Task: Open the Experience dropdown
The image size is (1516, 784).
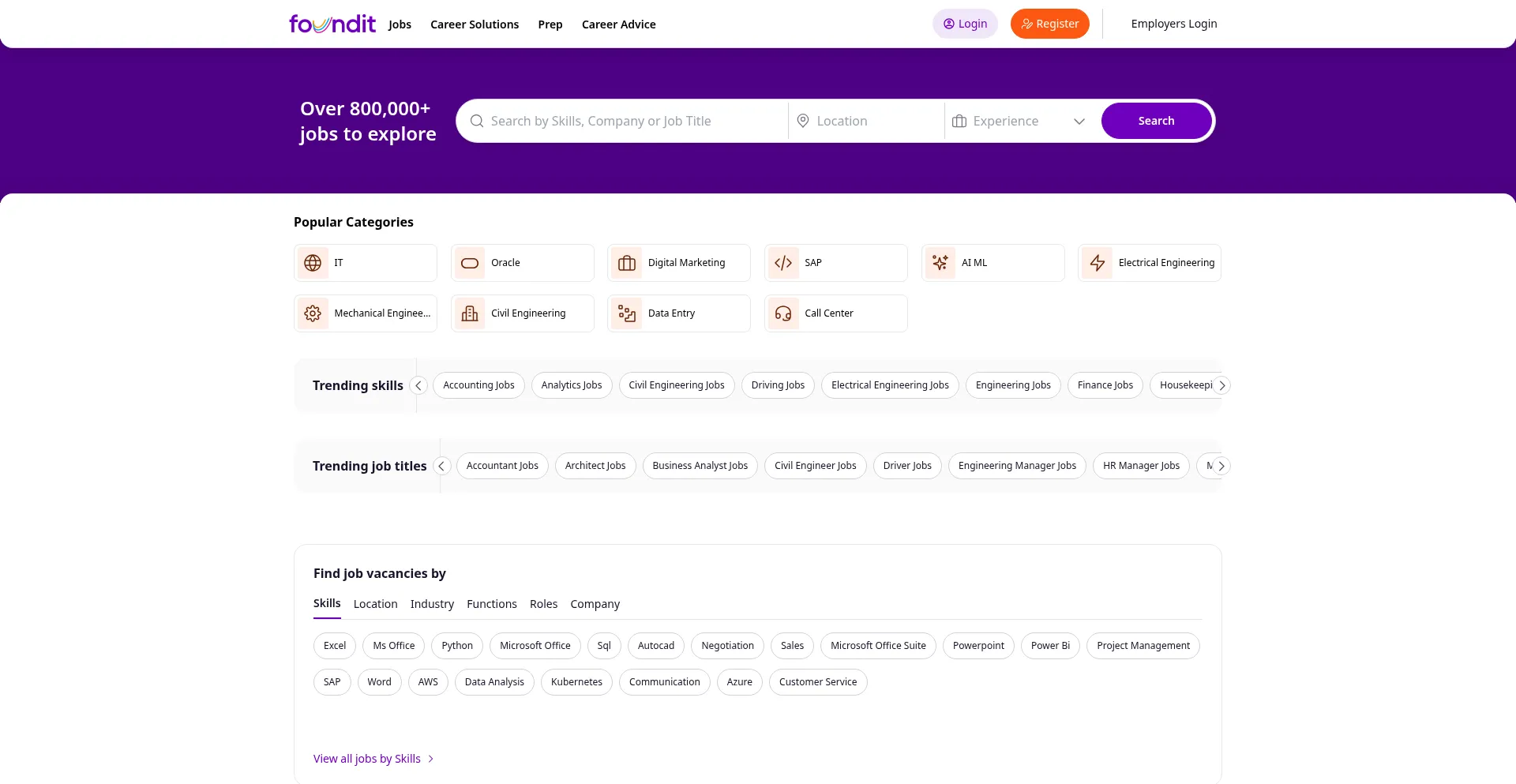Action: click(1019, 121)
